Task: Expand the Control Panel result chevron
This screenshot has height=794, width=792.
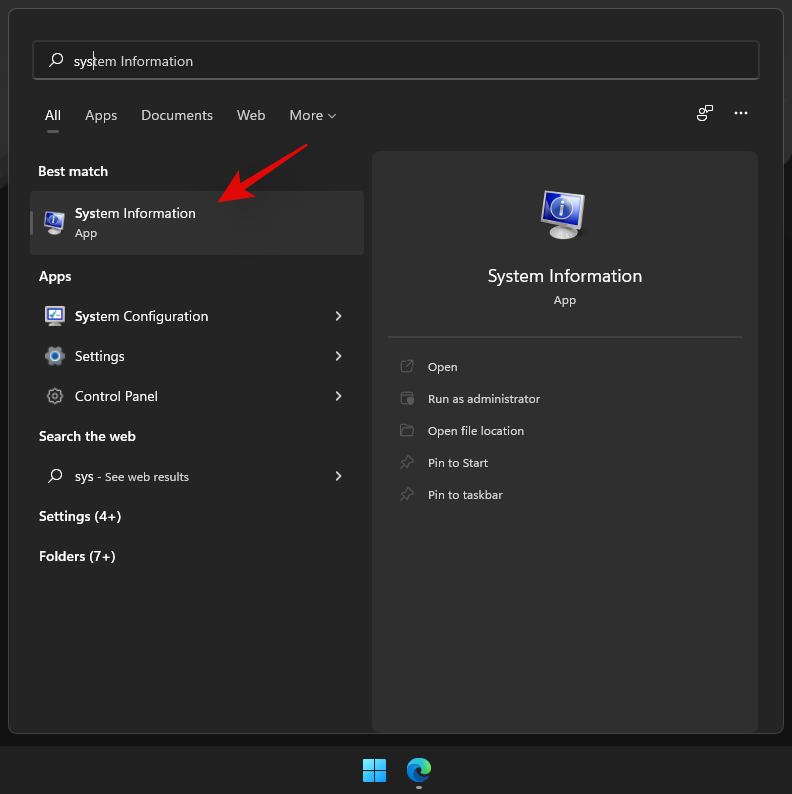Action: [x=338, y=396]
